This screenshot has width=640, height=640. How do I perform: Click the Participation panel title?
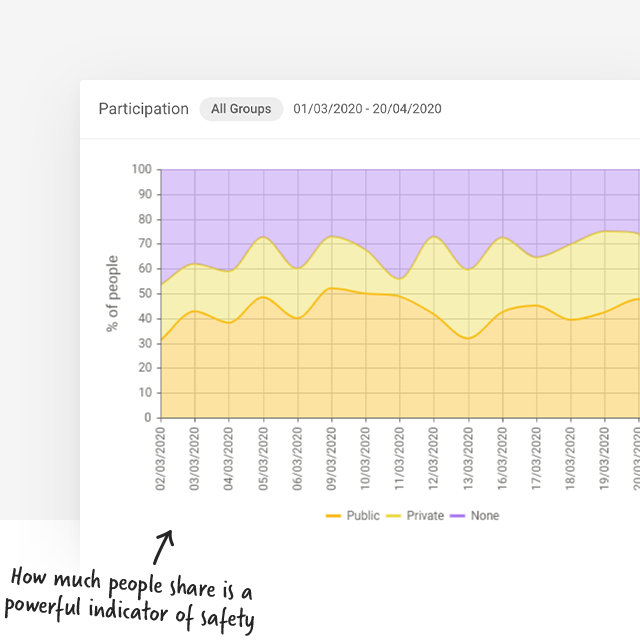coord(144,109)
